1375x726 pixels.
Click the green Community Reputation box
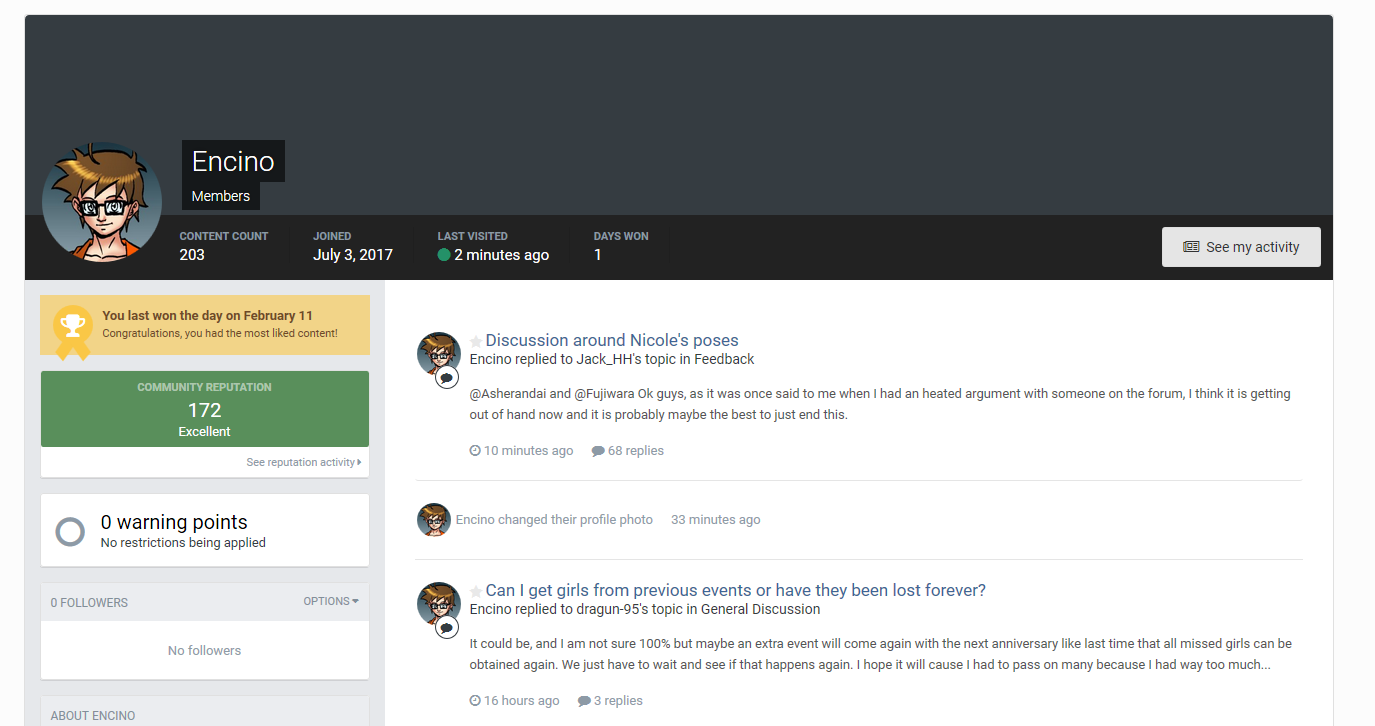tap(205, 409)
